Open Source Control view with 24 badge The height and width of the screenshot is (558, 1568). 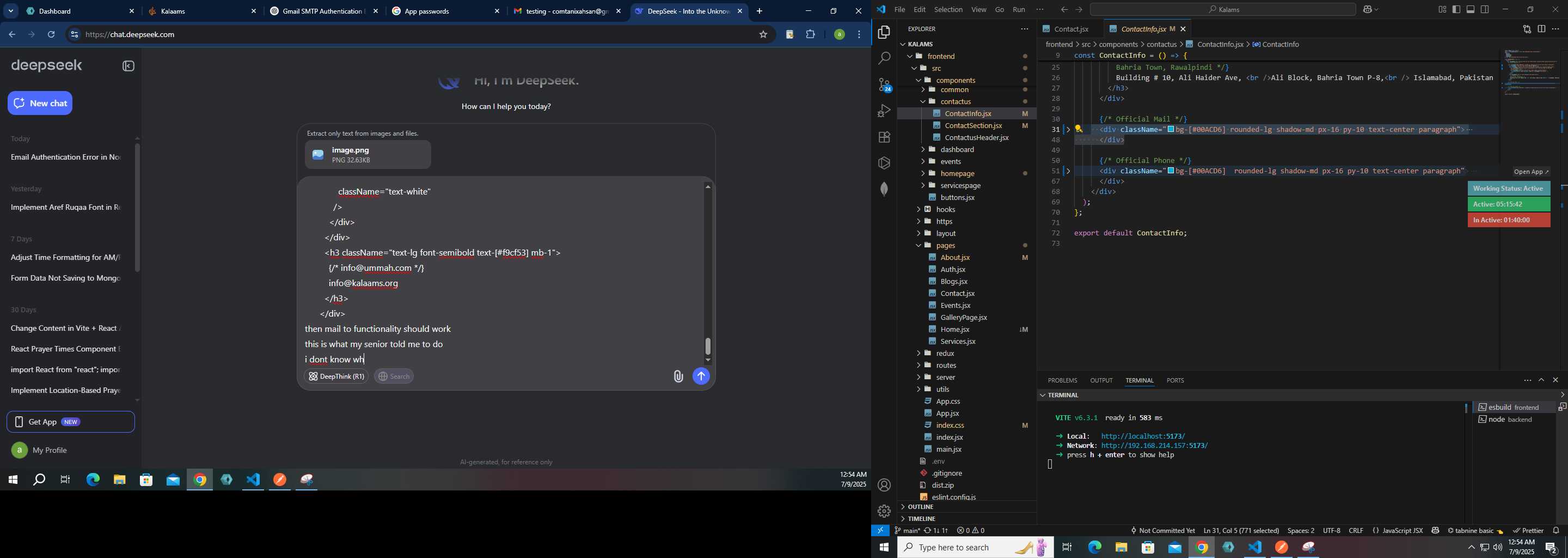click(x=884, y=84)
